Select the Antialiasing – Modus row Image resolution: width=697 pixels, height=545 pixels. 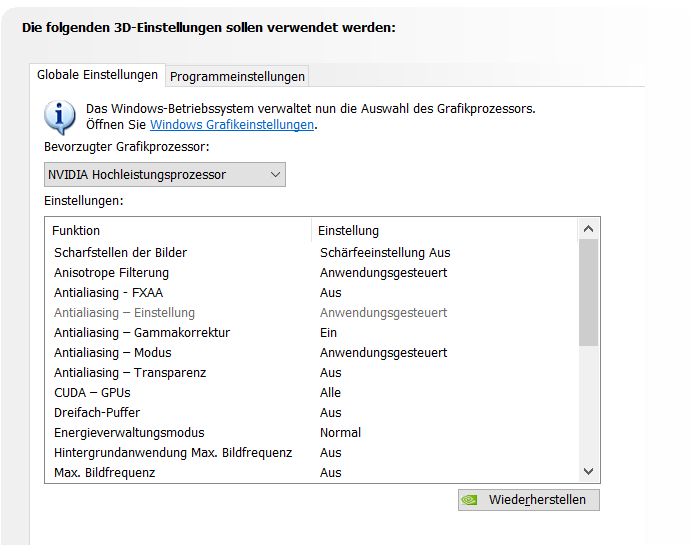[x=311, y=353]
